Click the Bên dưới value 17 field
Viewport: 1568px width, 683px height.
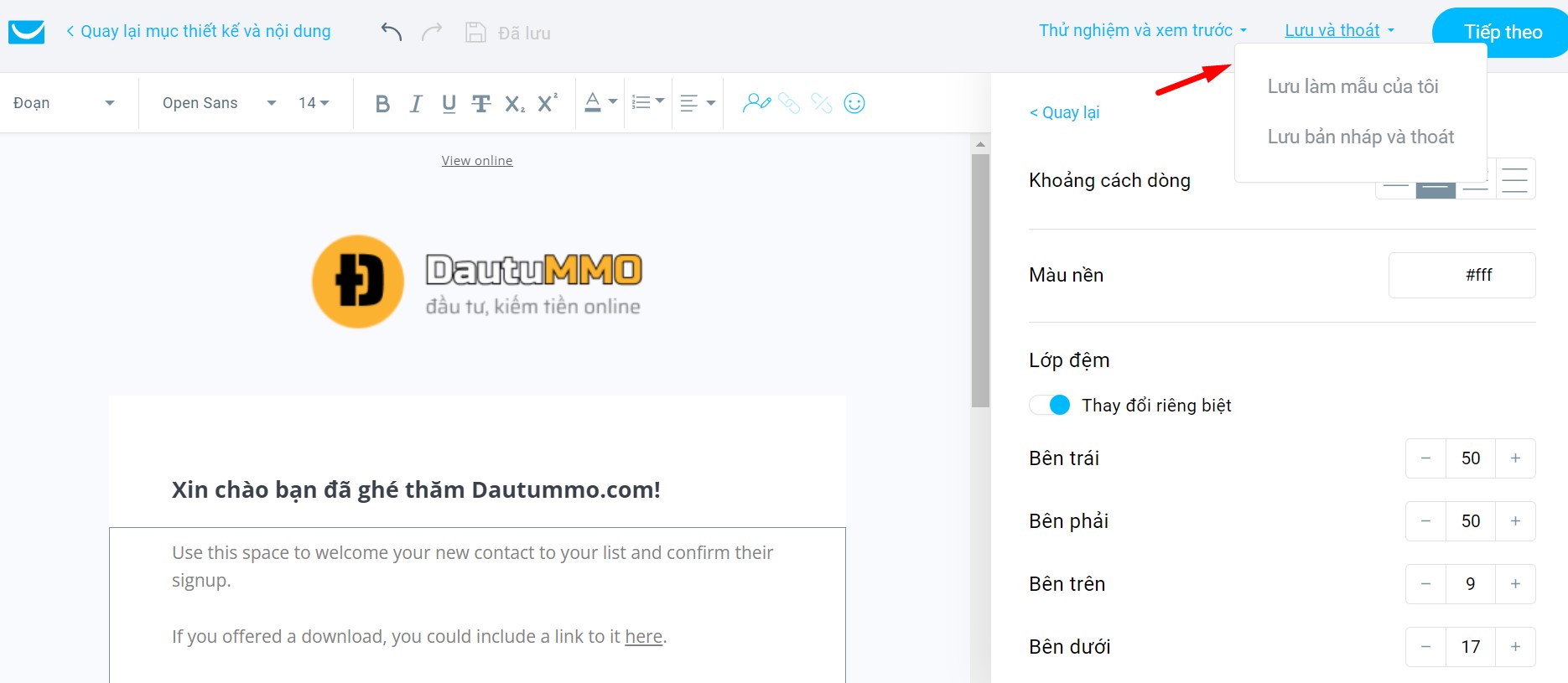(x=1471, y=647)
